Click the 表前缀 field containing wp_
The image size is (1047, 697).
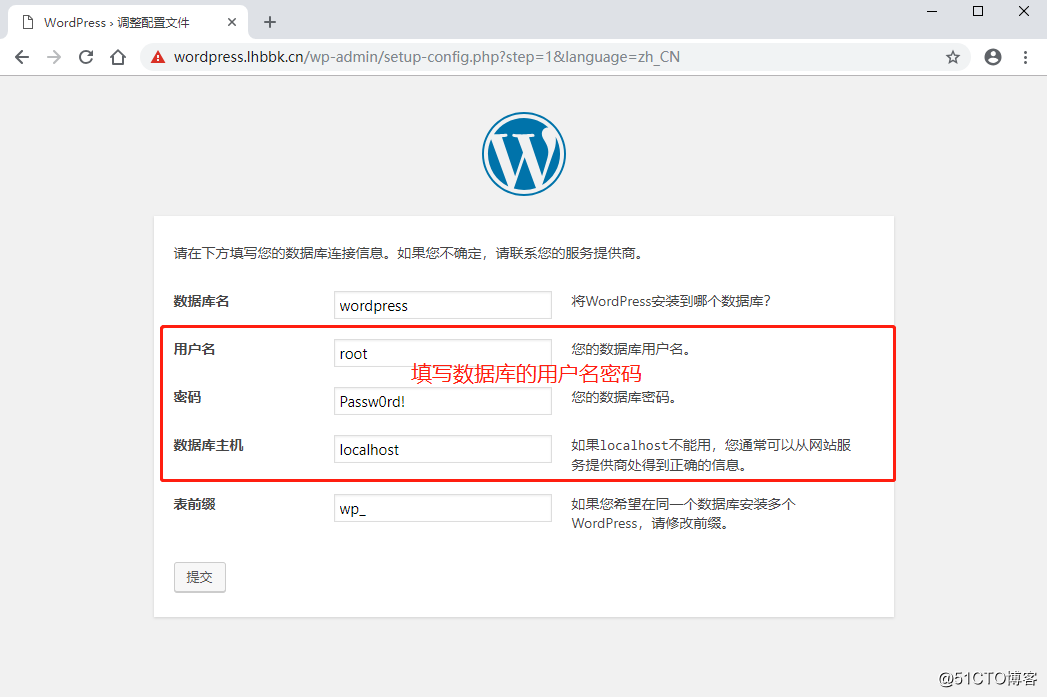[443, 508]
